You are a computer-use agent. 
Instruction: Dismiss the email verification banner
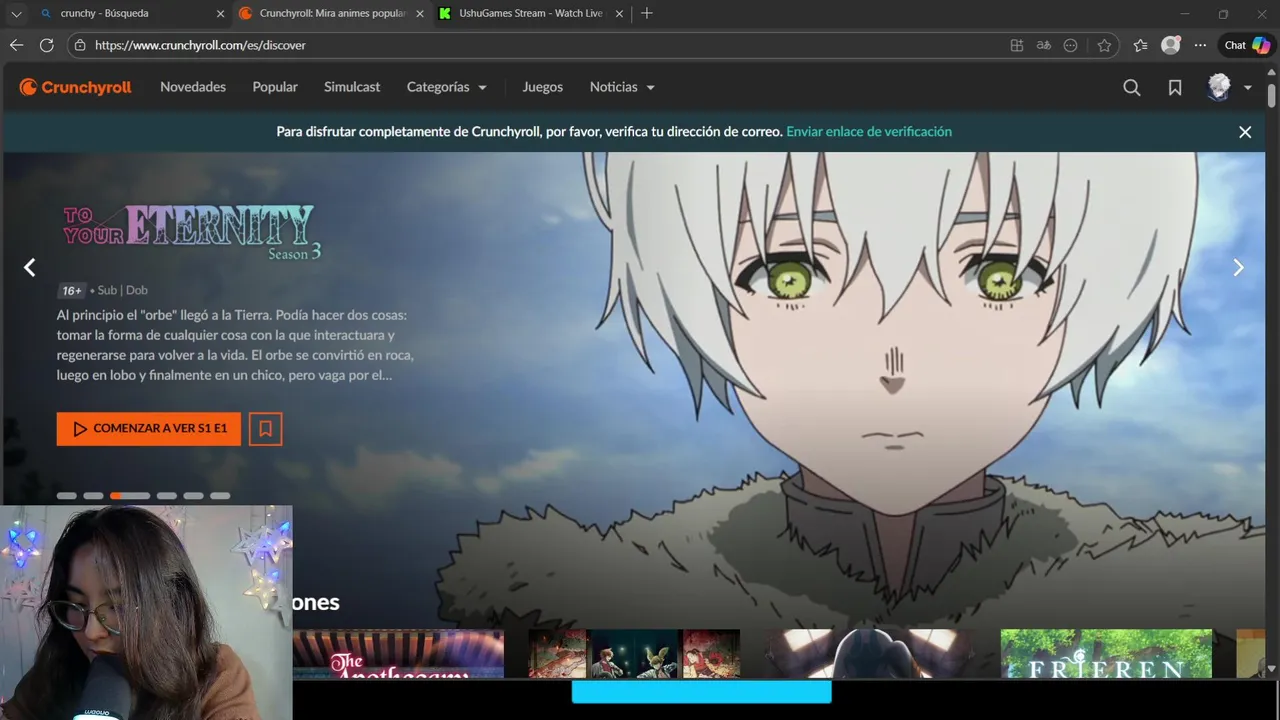[1245, 132]
